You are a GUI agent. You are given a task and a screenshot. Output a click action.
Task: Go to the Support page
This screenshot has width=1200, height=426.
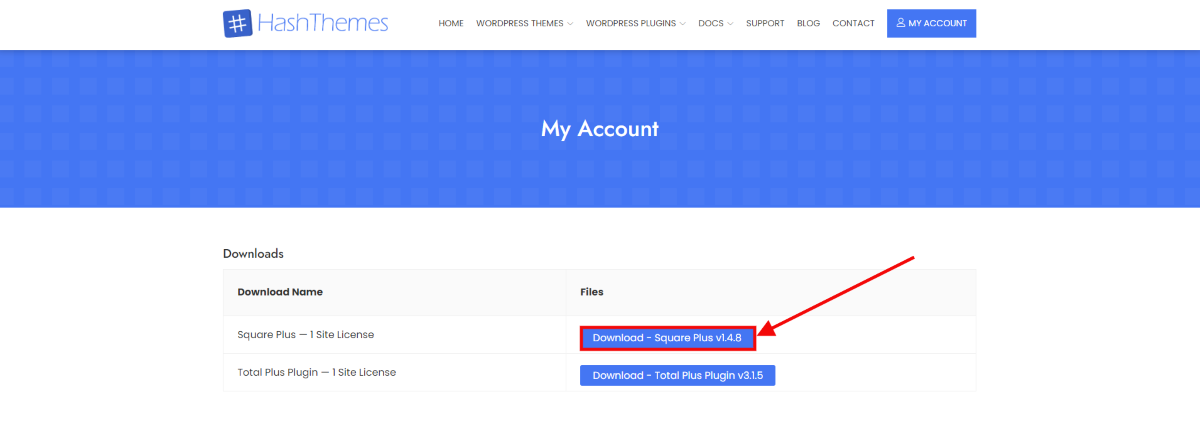tap(765, 23)
